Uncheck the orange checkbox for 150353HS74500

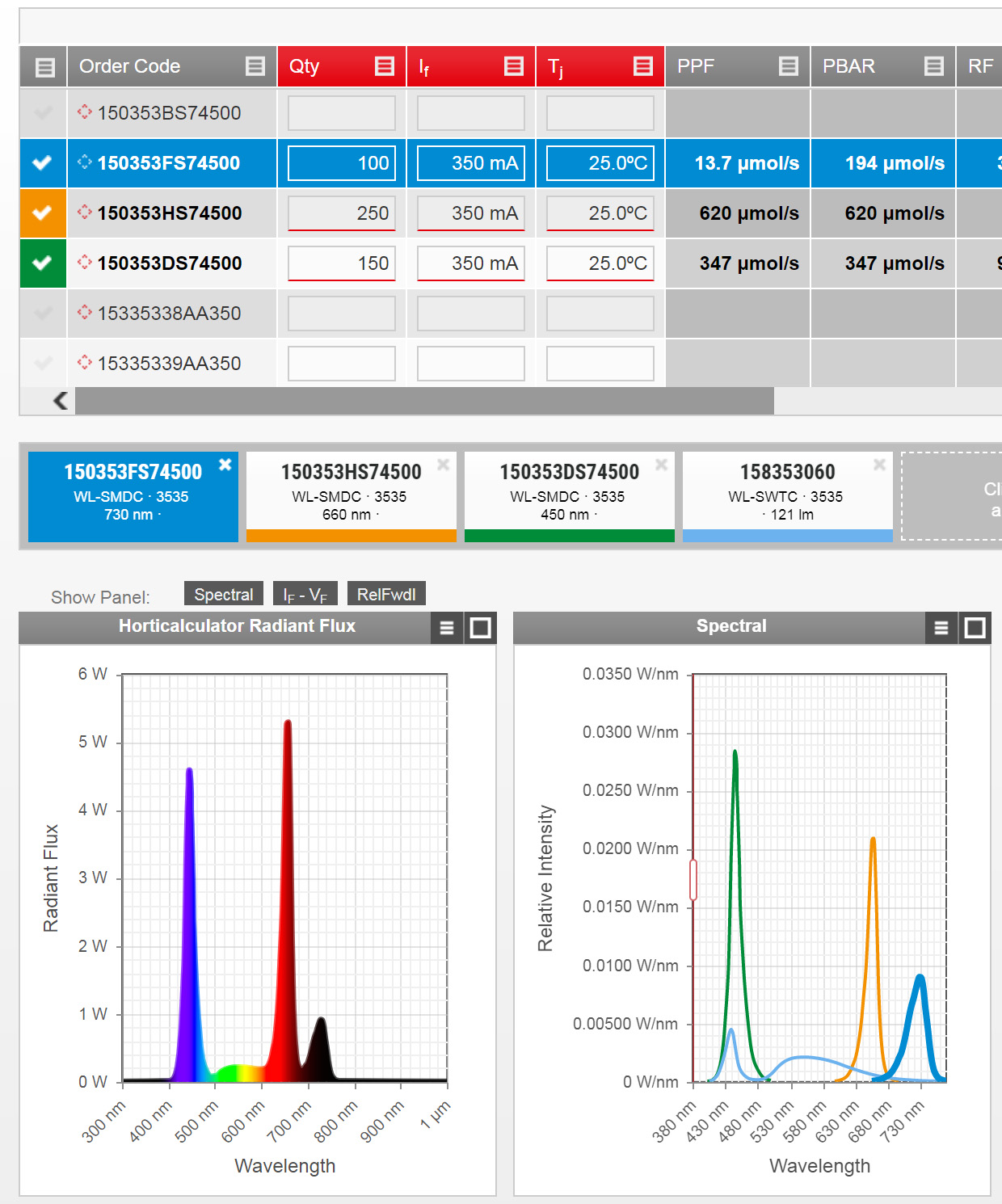[x=43, y=213]
